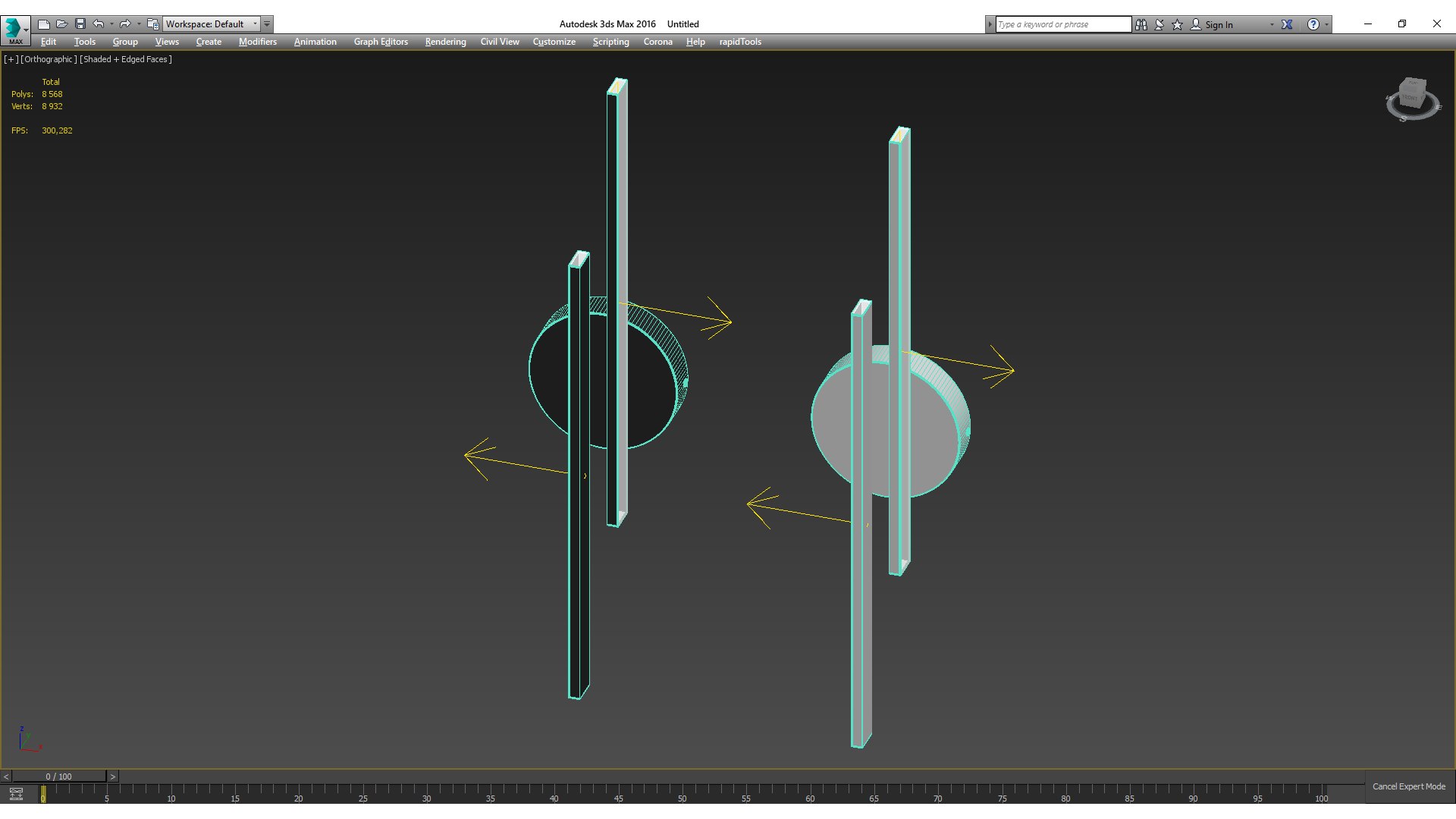The image size is (1456, 819).
Task: Save the scene with floppy disk icon
Action: 80,24
